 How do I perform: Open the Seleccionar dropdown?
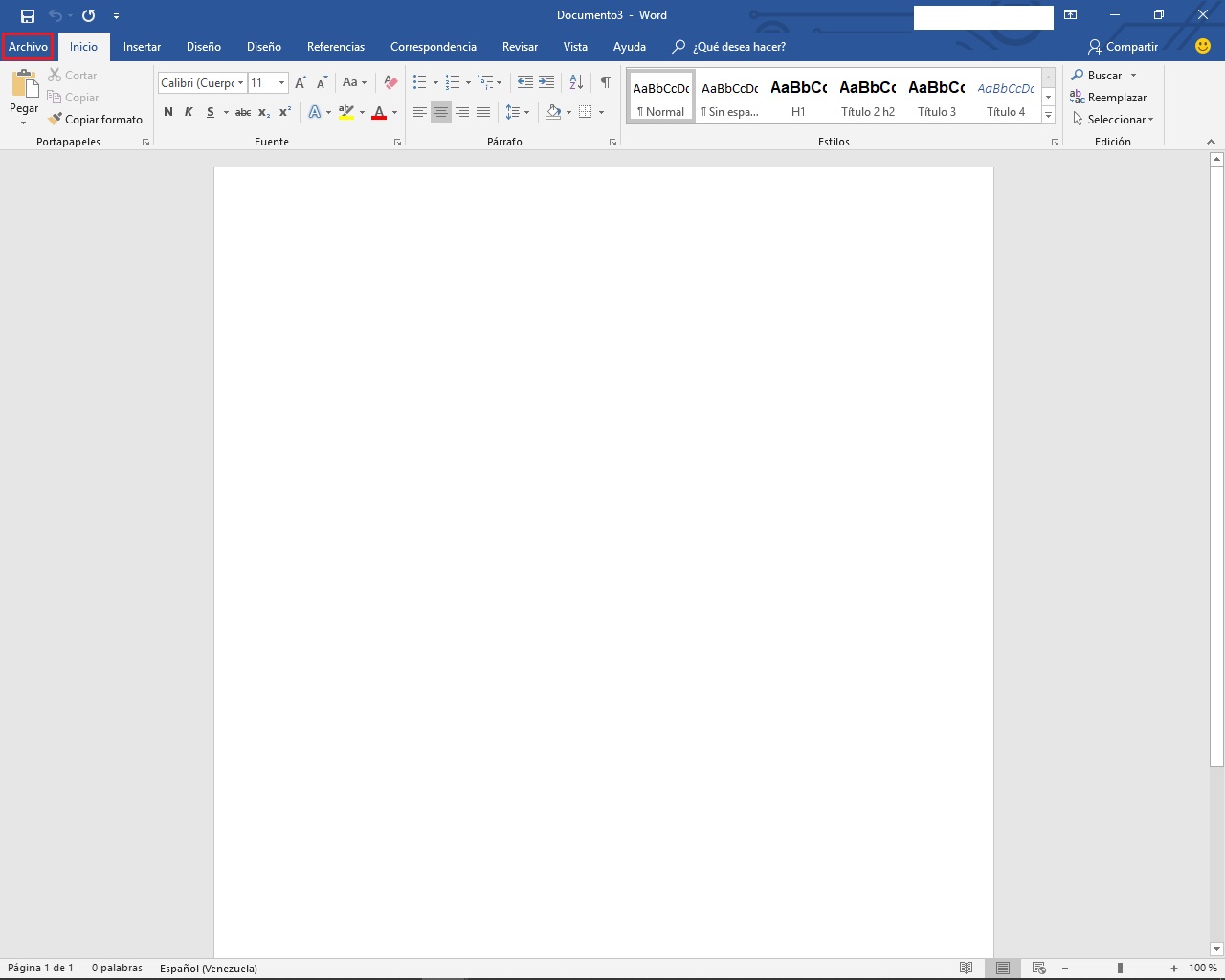pyautogui.click(x=1113, y=120)
